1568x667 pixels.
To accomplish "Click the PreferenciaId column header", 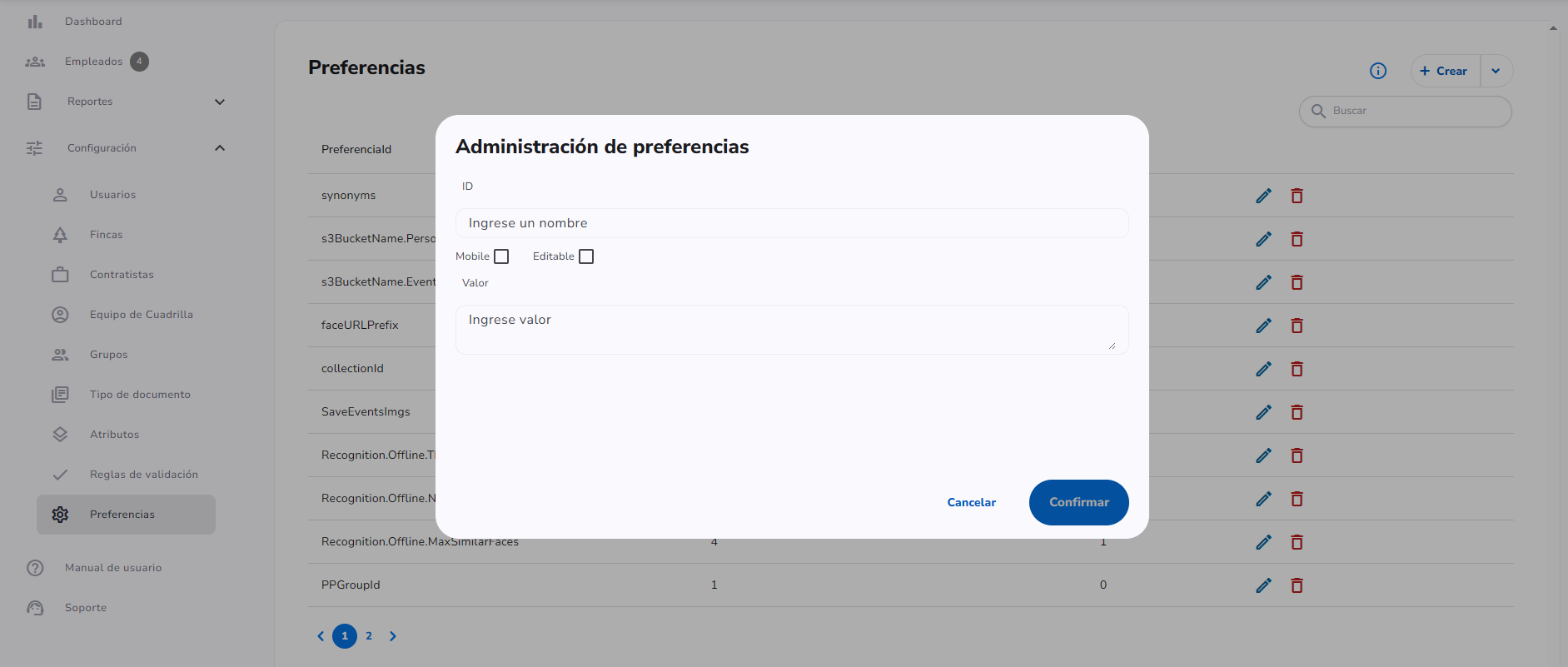I will click(x=356, y=149).
